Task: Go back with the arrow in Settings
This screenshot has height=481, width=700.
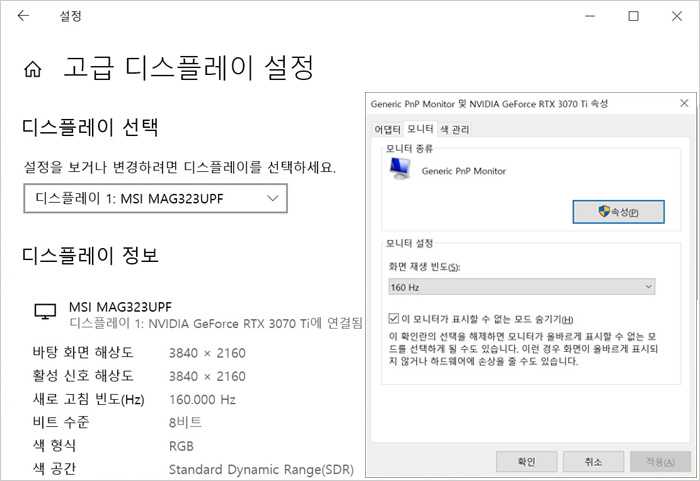Action: coord(23,16)
